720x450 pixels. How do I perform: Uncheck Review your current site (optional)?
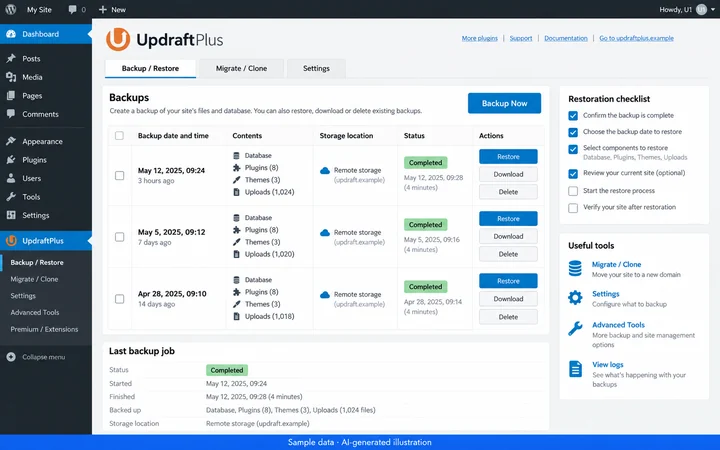[x=573, y=174]
